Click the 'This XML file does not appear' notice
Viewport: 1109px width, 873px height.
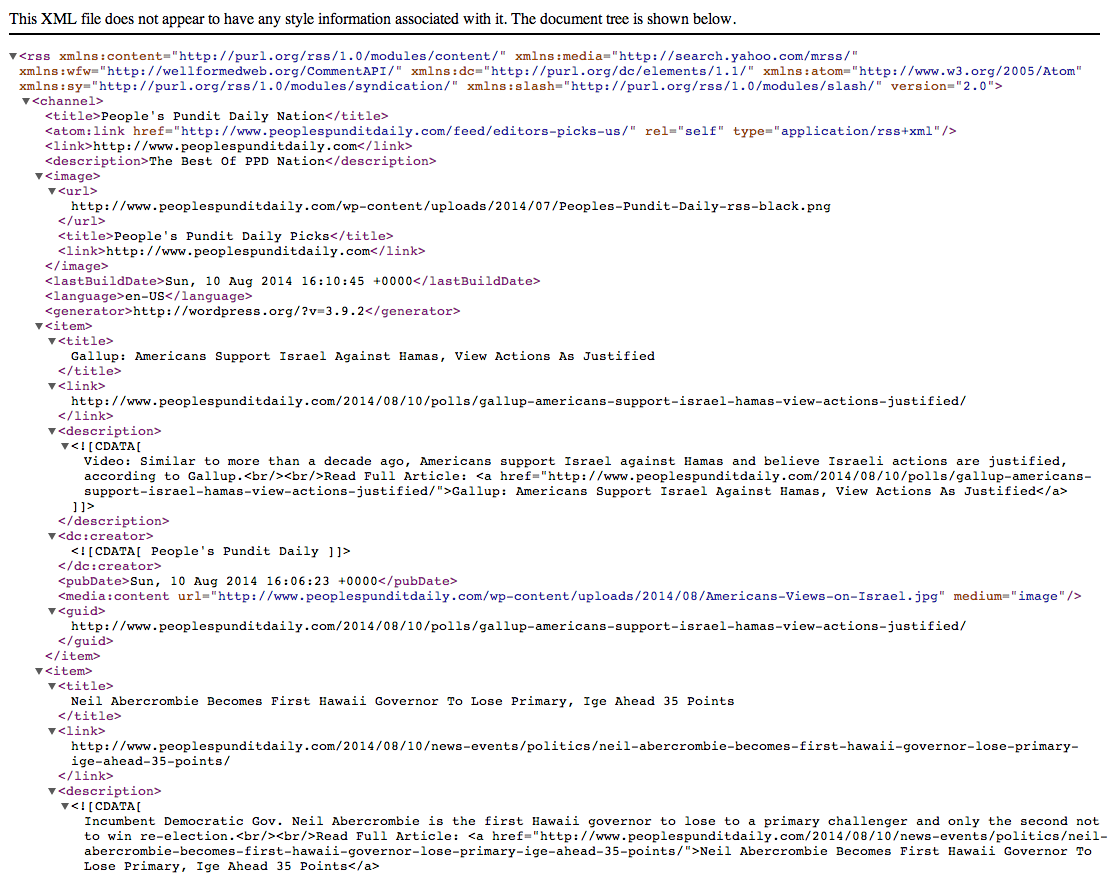[373, 19]
